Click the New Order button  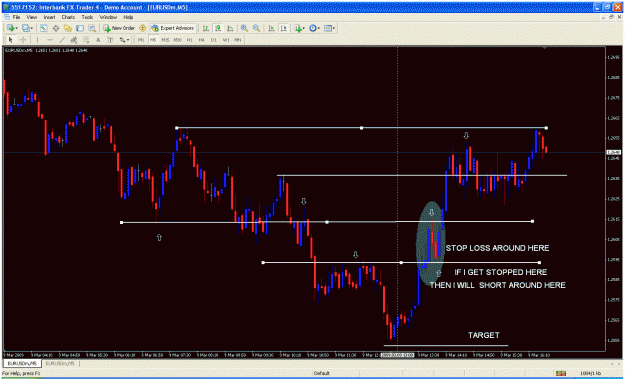(120, 28)
